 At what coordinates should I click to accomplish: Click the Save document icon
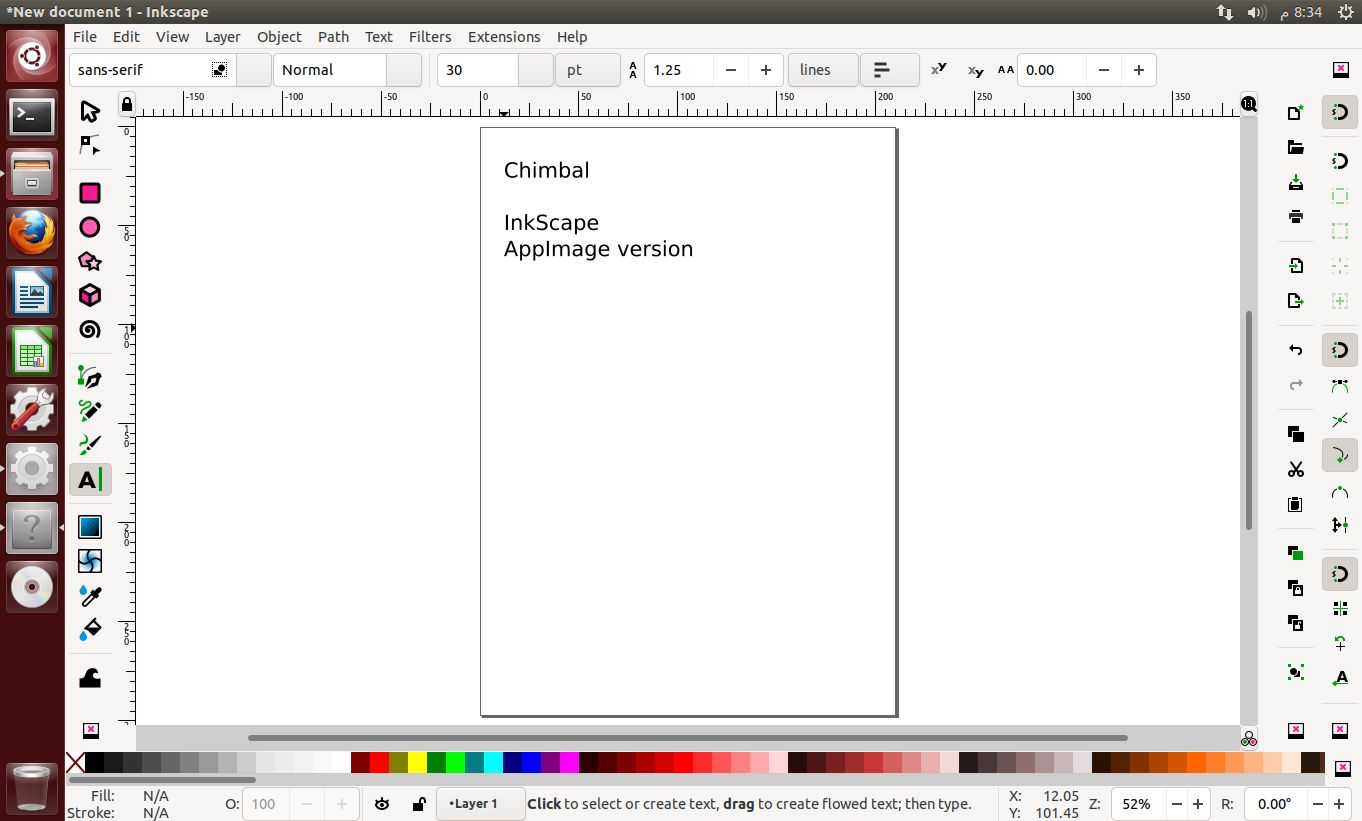[1296, 182]
